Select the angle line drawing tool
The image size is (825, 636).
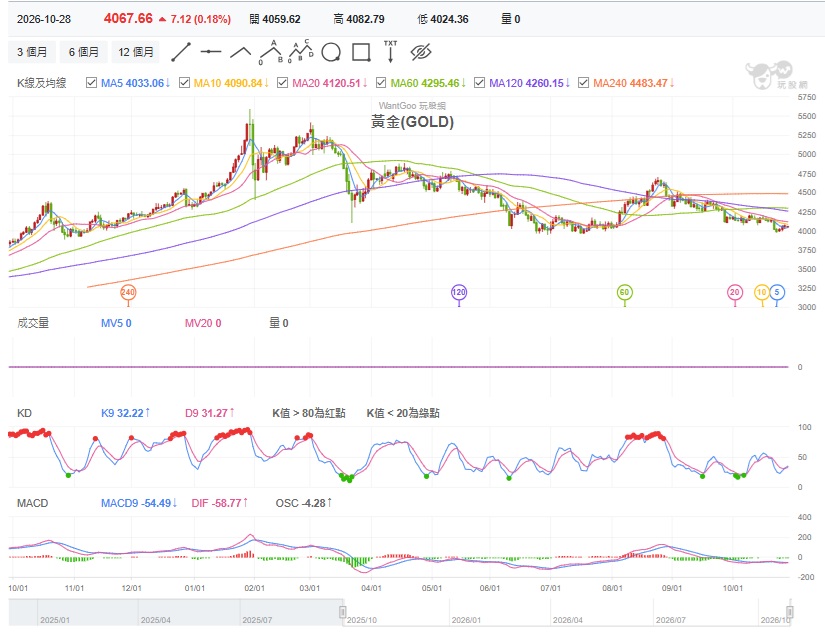[241, 52]
